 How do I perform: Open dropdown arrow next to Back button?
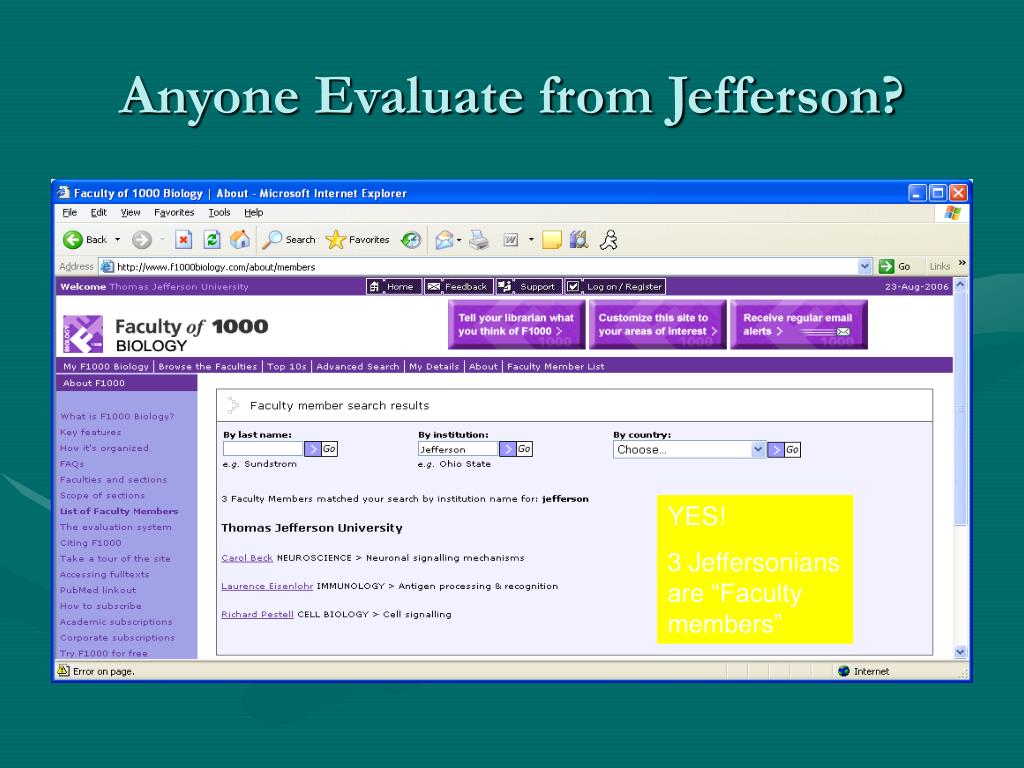pyautogui.click(x=118, y=240)
